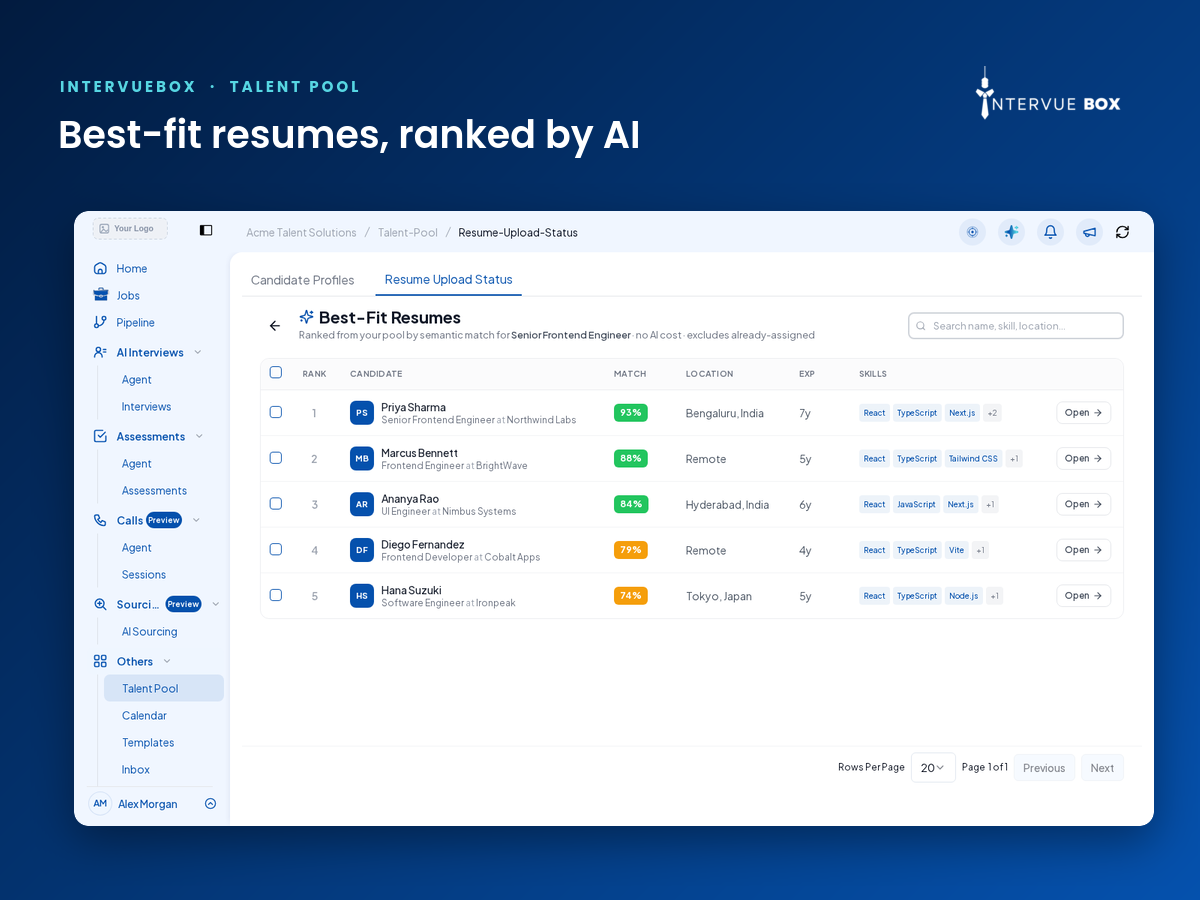
Task: Click the Sourcing search icon
Action: 100,604
